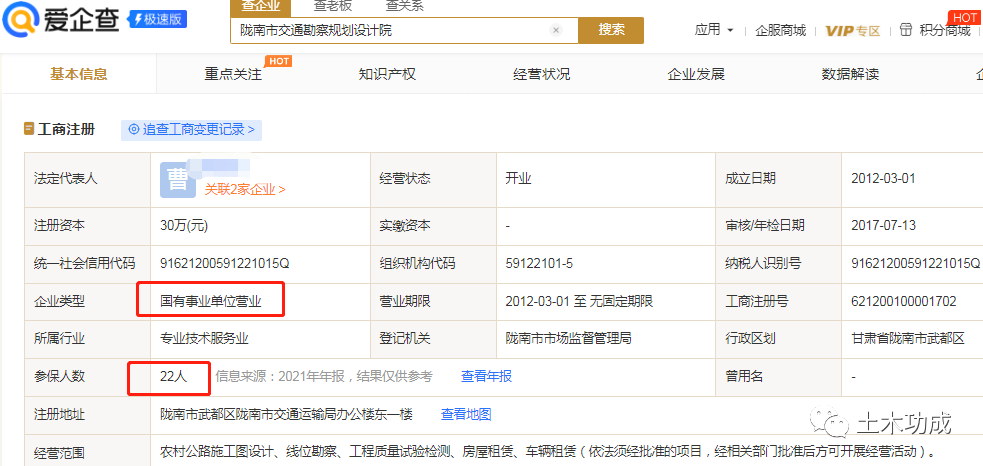983x466 pixels.
Task: Click the registered address text
Action: (x=286, y=414)
